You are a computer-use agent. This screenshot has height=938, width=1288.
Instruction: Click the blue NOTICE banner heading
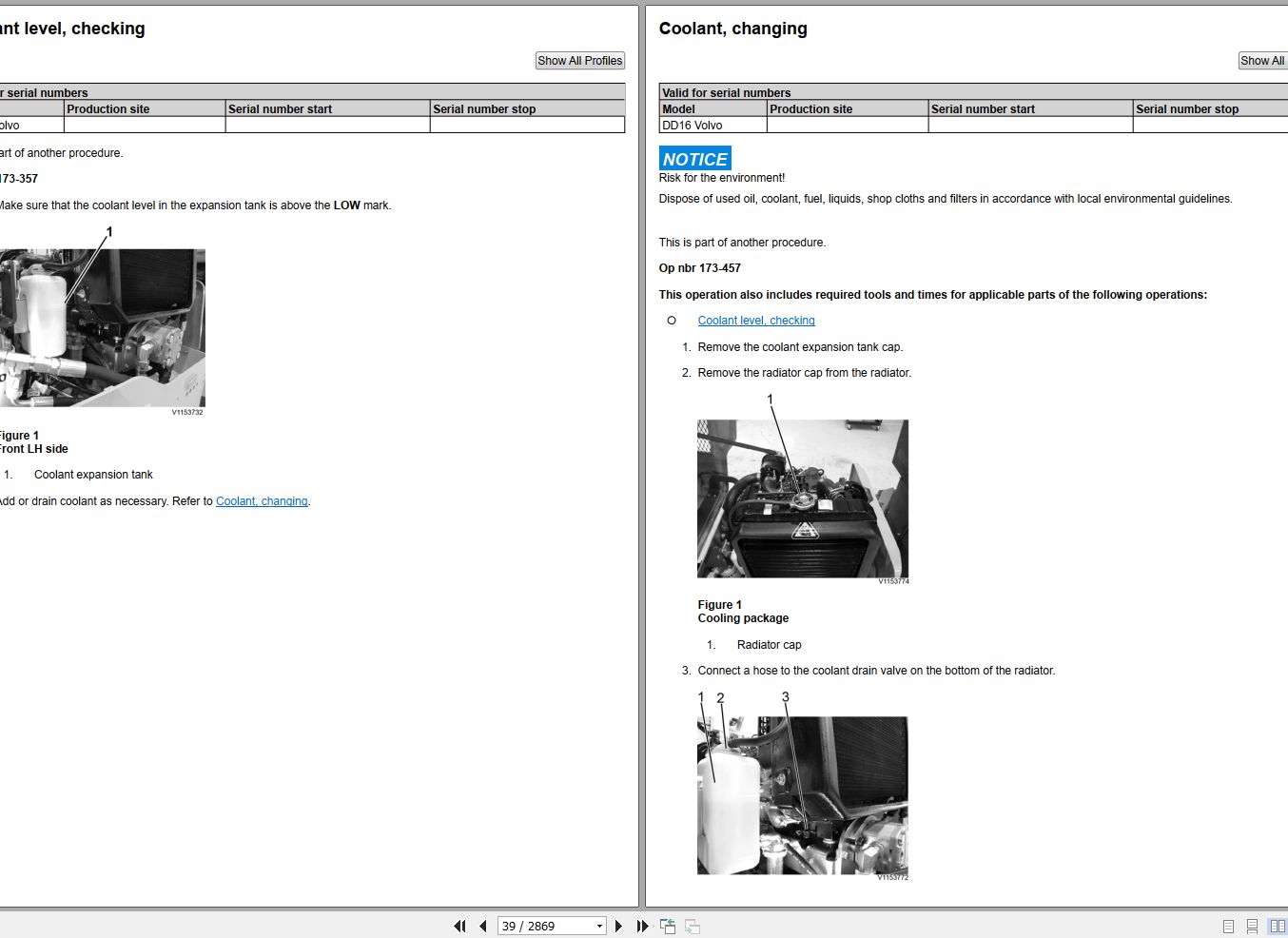[x=694, y=158]
